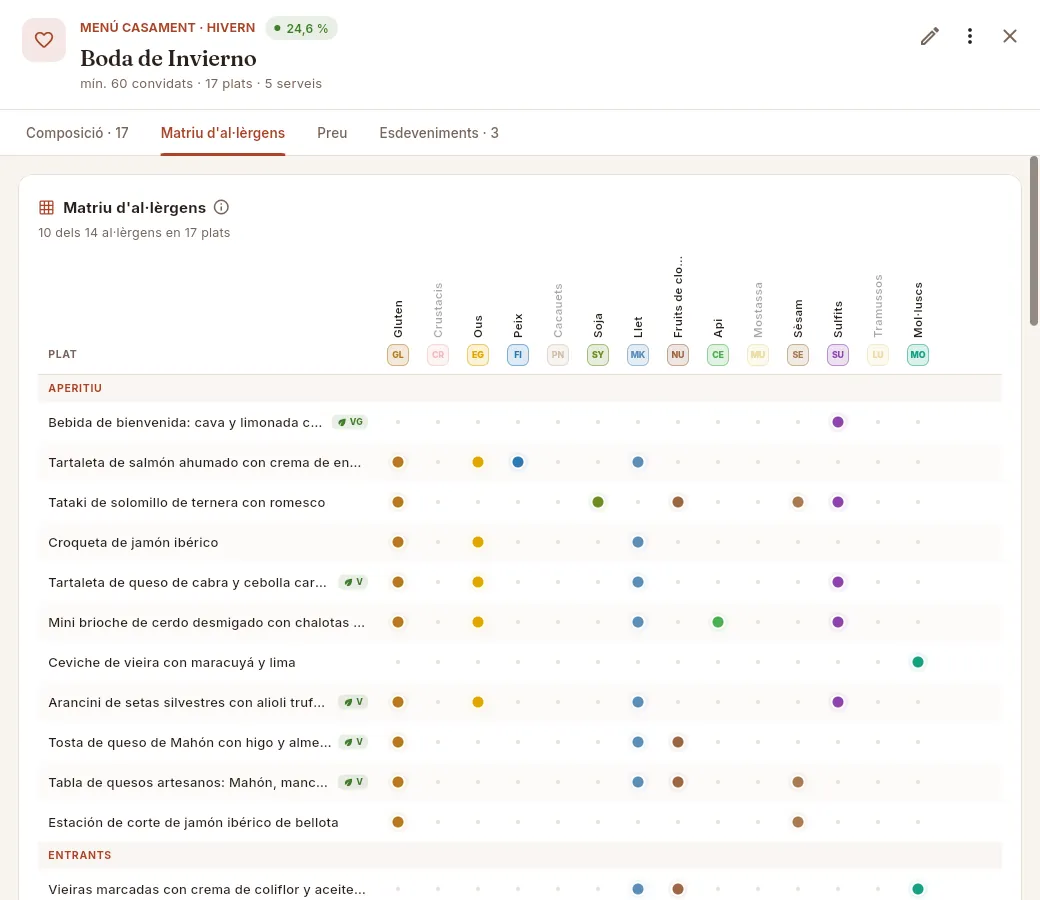Click the heart favorite icon

coord(44,40)
